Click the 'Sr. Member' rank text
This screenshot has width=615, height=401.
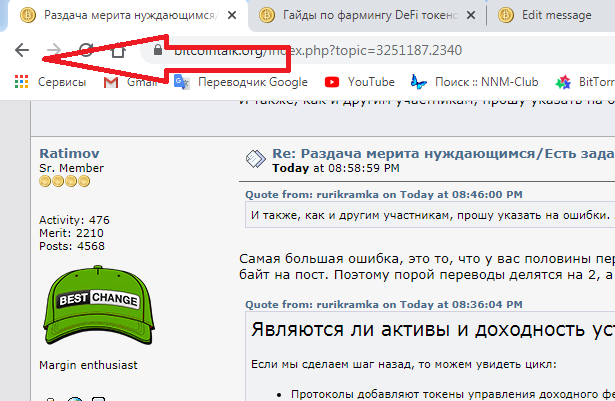(71, 168)
